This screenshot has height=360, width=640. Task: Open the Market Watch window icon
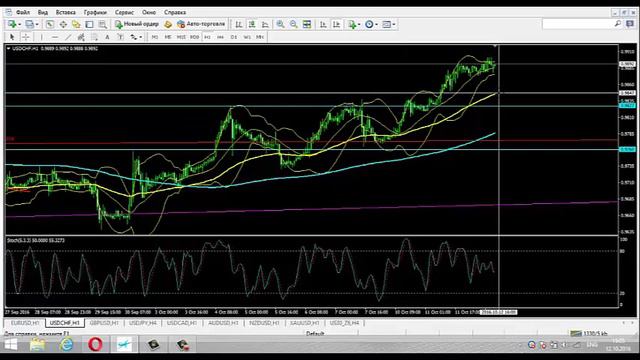coord(50,24)
